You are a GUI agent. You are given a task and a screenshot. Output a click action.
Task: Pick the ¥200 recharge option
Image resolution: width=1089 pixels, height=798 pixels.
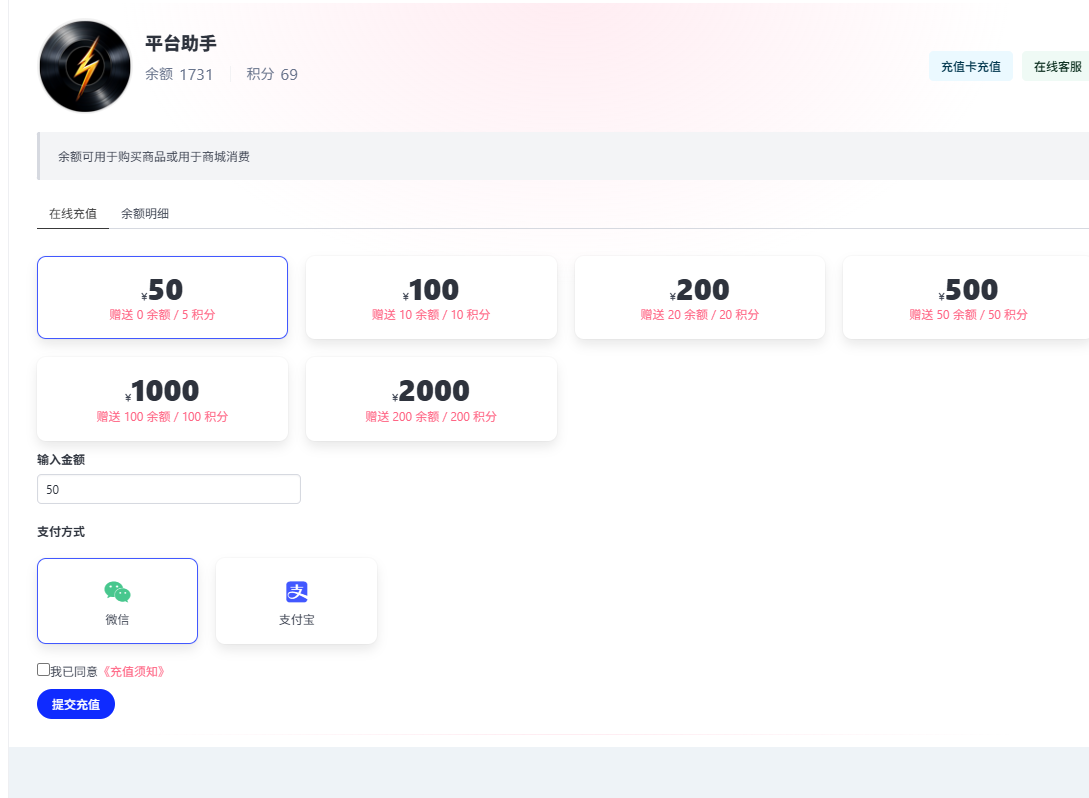pyautogui.click(x=700, y=298)
